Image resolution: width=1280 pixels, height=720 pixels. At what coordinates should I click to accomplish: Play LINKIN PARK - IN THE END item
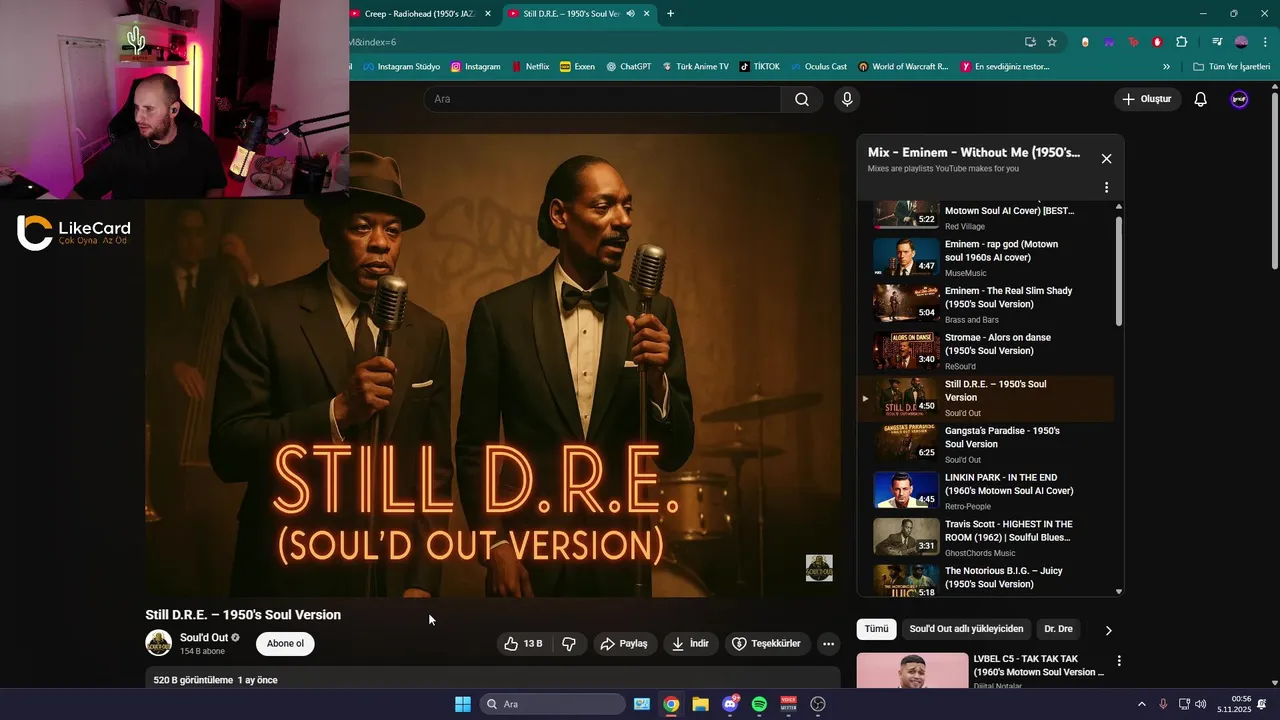point(985,491)
